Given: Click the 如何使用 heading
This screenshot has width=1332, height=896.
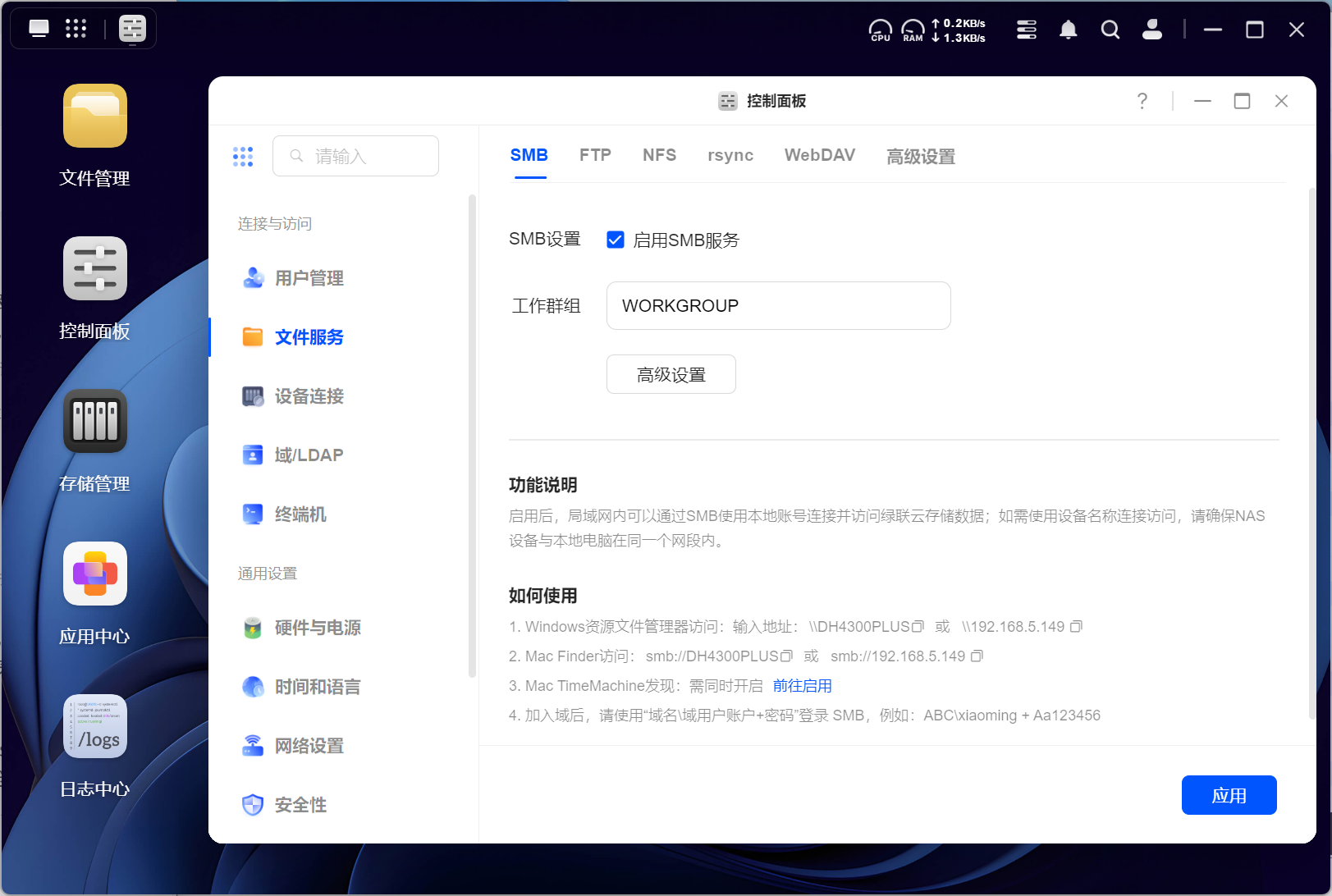Looking at the screenshot, I should [x=542, y=596].
